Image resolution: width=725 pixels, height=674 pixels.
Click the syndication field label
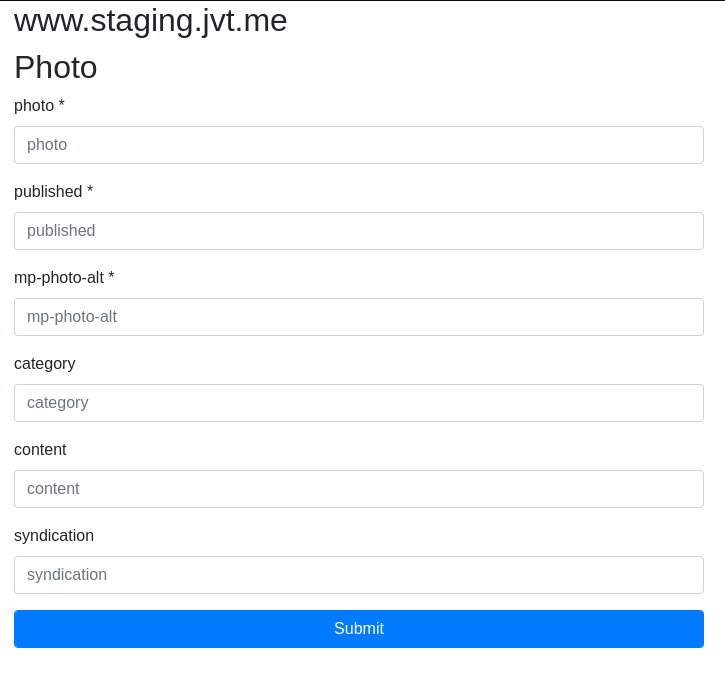(x=54, y=536)
